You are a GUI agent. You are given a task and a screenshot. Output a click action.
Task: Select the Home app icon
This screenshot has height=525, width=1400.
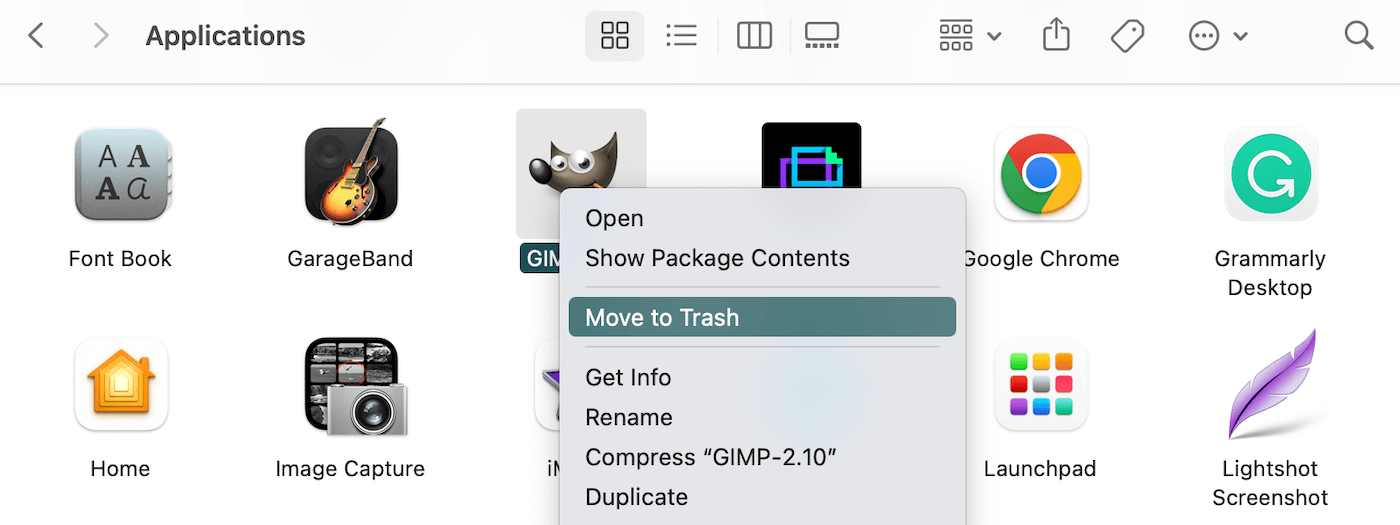(121, 384)
